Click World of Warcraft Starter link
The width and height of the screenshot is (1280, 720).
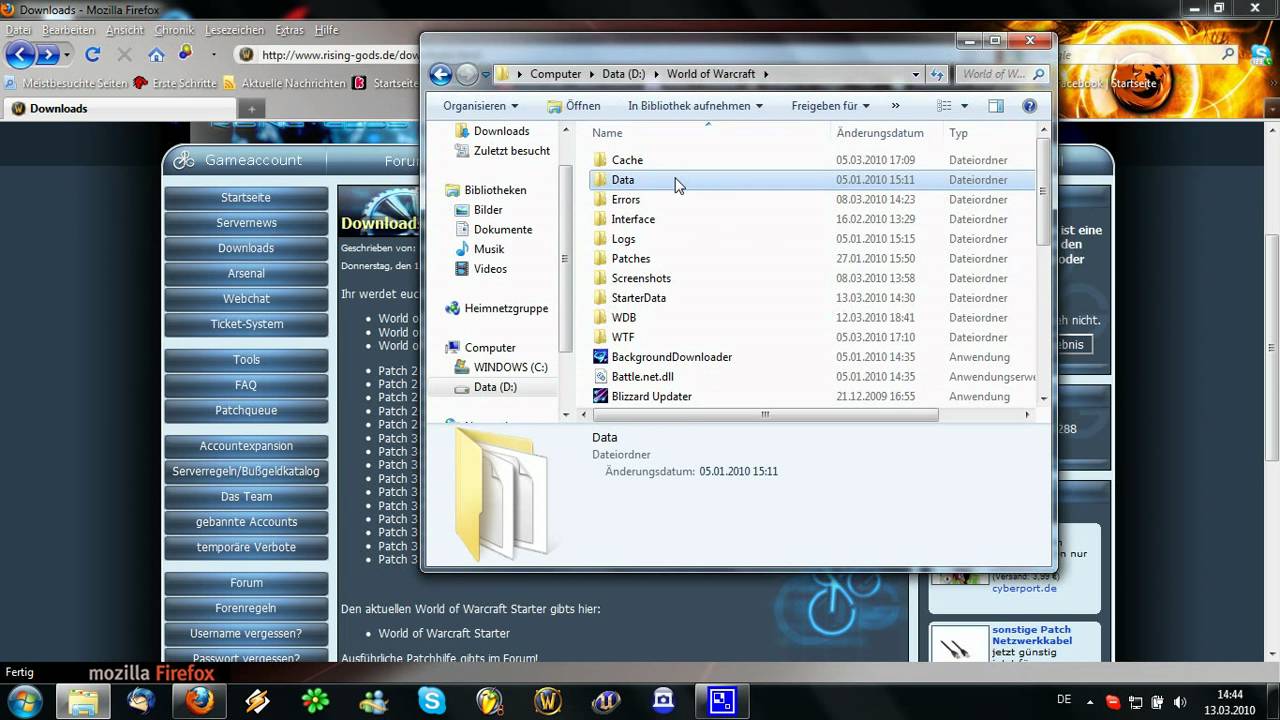point(444,633)
